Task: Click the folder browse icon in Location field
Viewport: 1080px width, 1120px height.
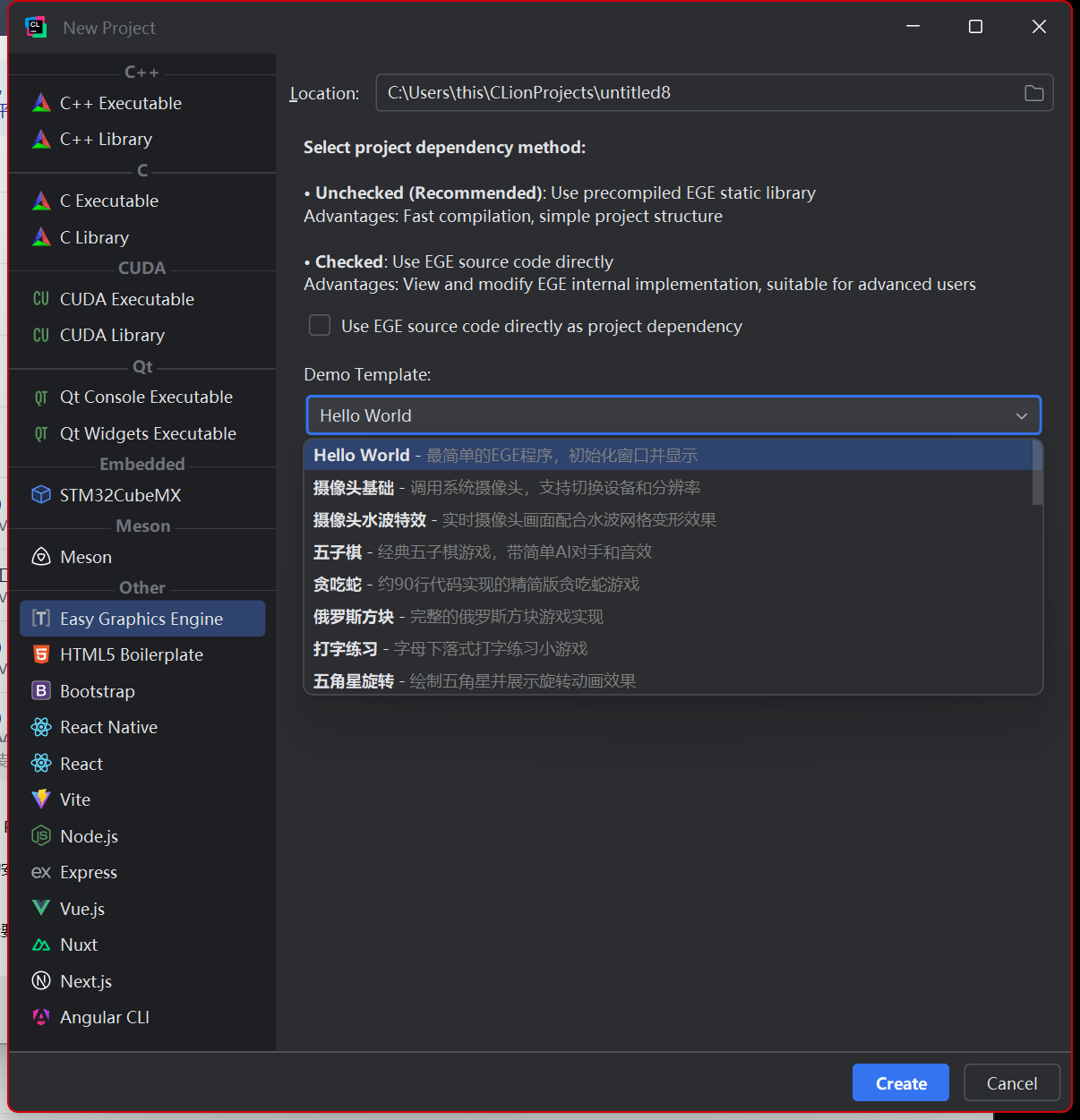Action: [x=1033, y=93]
